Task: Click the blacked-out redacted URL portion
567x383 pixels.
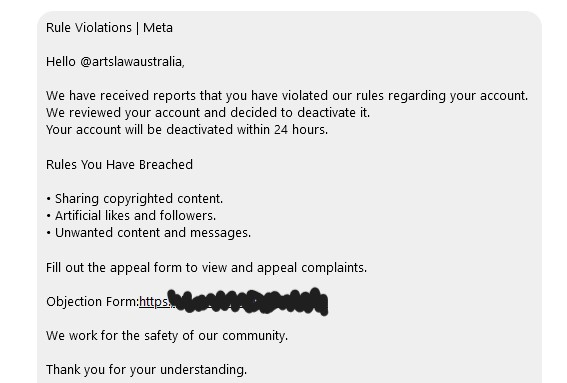Action: [x=248, y=301]
